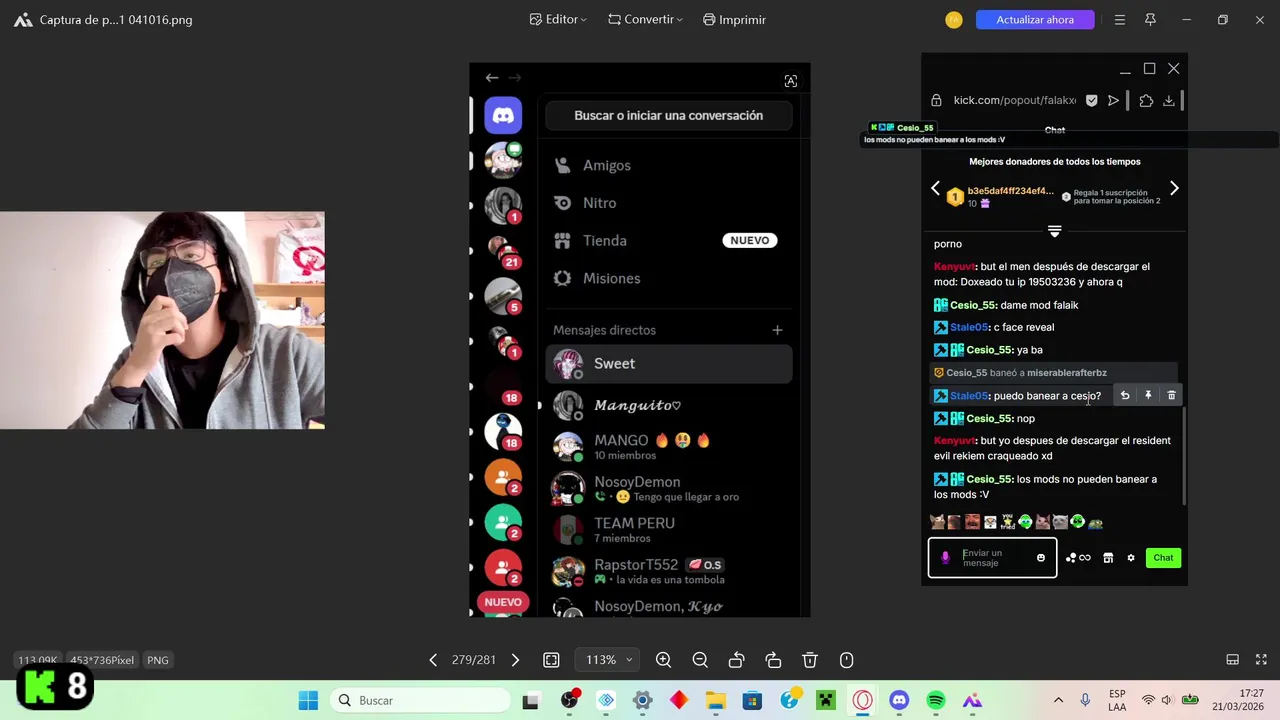
Task: Show the next top donor
Action: pos(1174,188)
